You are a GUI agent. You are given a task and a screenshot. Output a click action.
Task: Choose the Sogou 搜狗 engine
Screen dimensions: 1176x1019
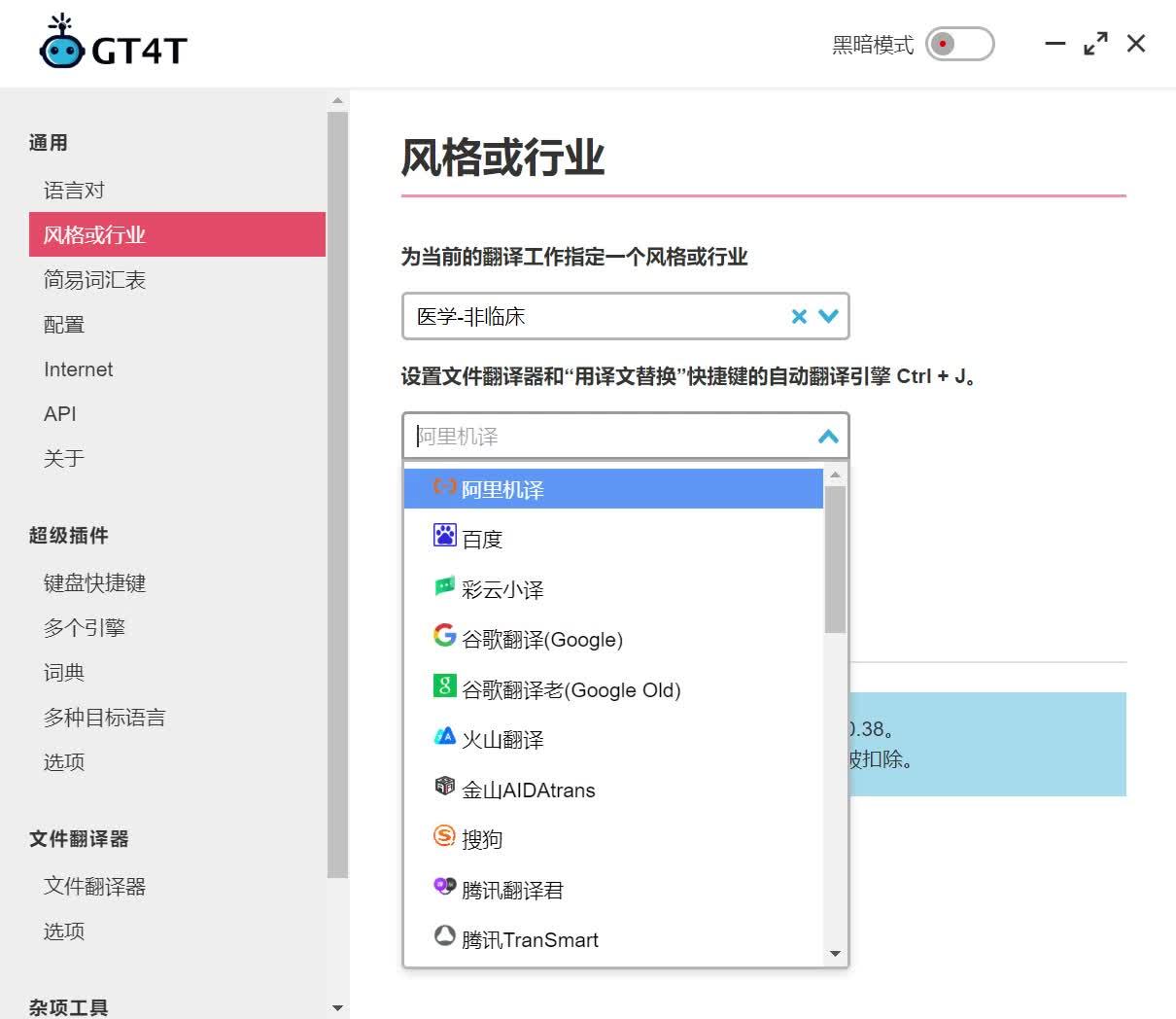pos(483,839)
